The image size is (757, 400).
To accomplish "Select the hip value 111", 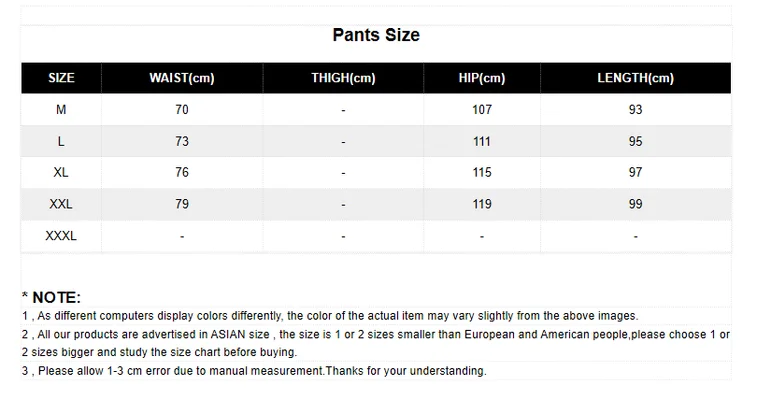I will 482,141.
